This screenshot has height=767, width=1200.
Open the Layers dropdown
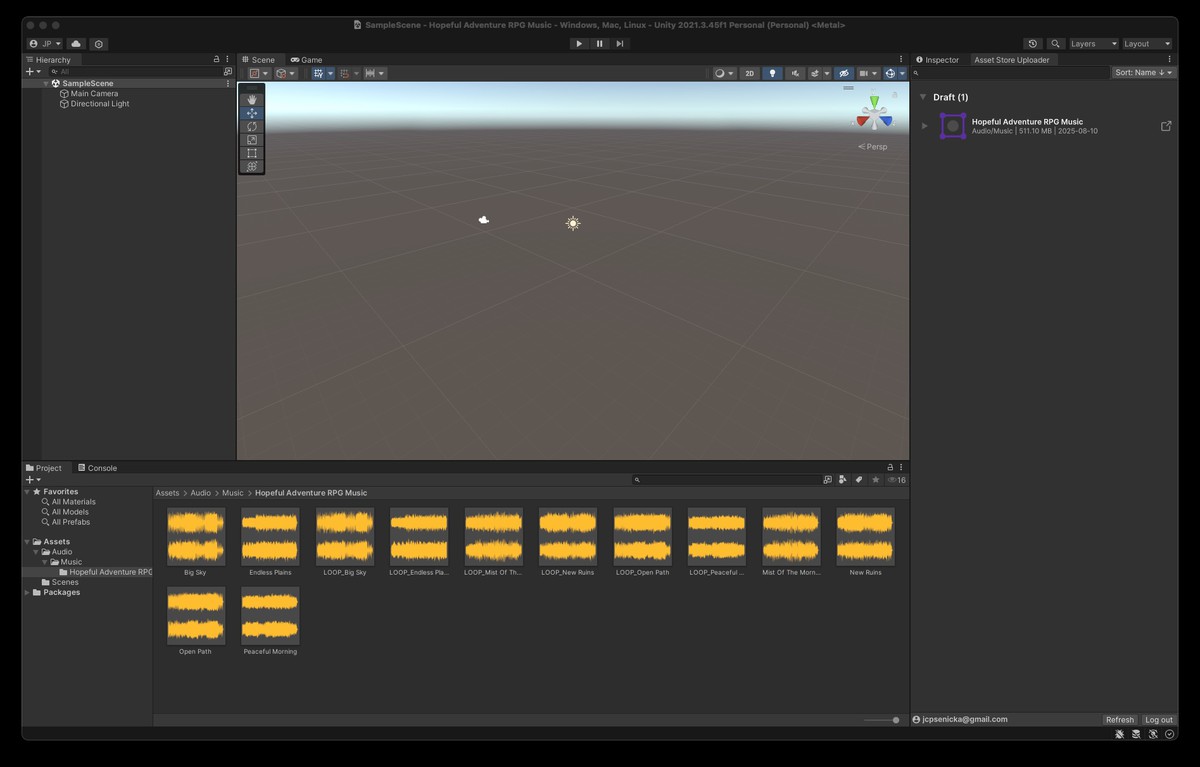(x=1093, y=44)
